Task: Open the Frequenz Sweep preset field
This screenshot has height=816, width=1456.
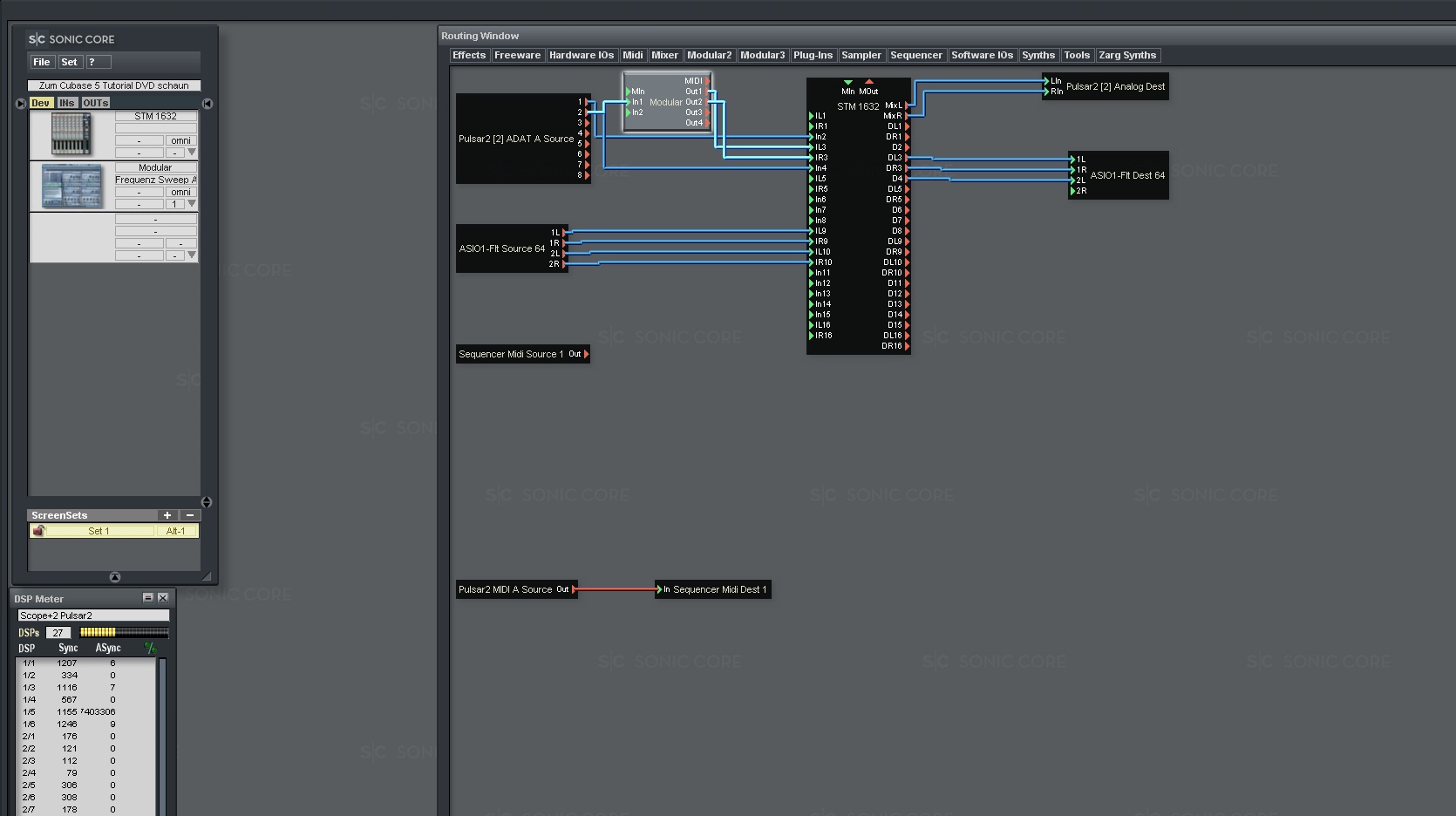Action: (156, 180)
